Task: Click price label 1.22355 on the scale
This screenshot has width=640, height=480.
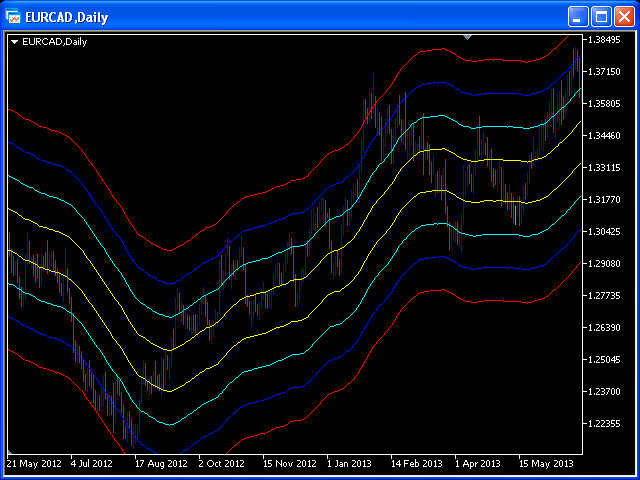Action: 605,424
